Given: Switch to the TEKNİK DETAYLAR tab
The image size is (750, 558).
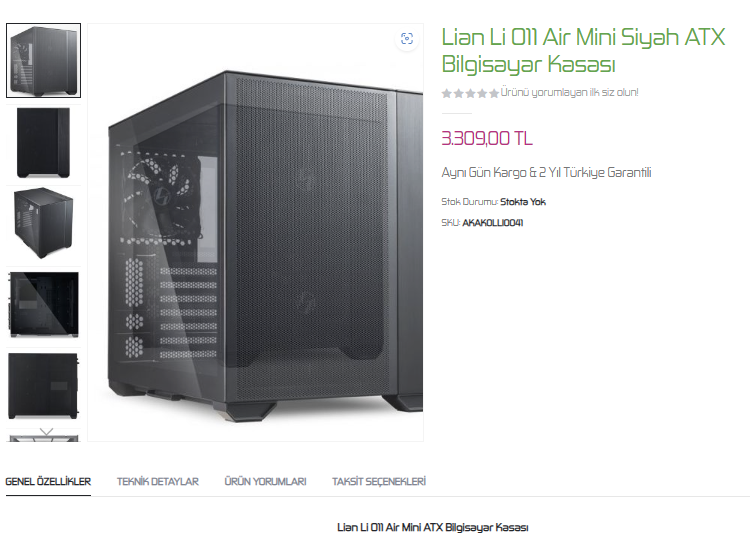Looking at the screenshot, I should pos(158,481).
